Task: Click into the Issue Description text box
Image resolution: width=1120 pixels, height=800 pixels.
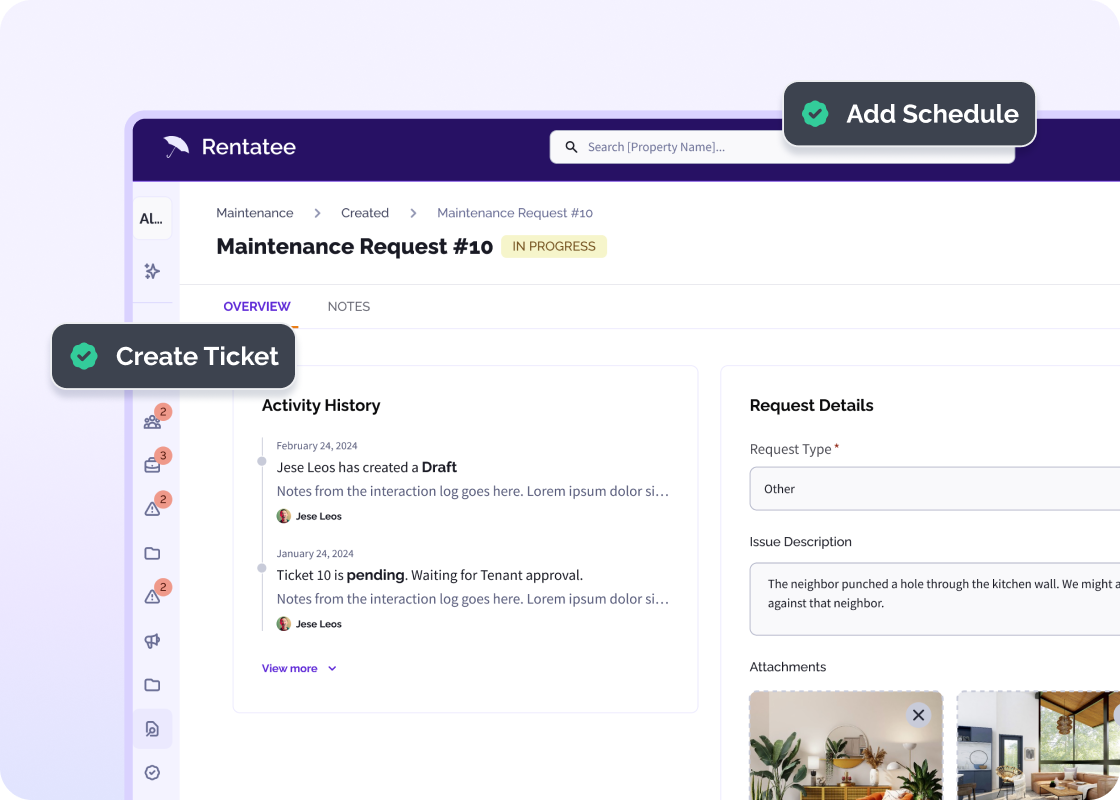Action: coord(934,599)
